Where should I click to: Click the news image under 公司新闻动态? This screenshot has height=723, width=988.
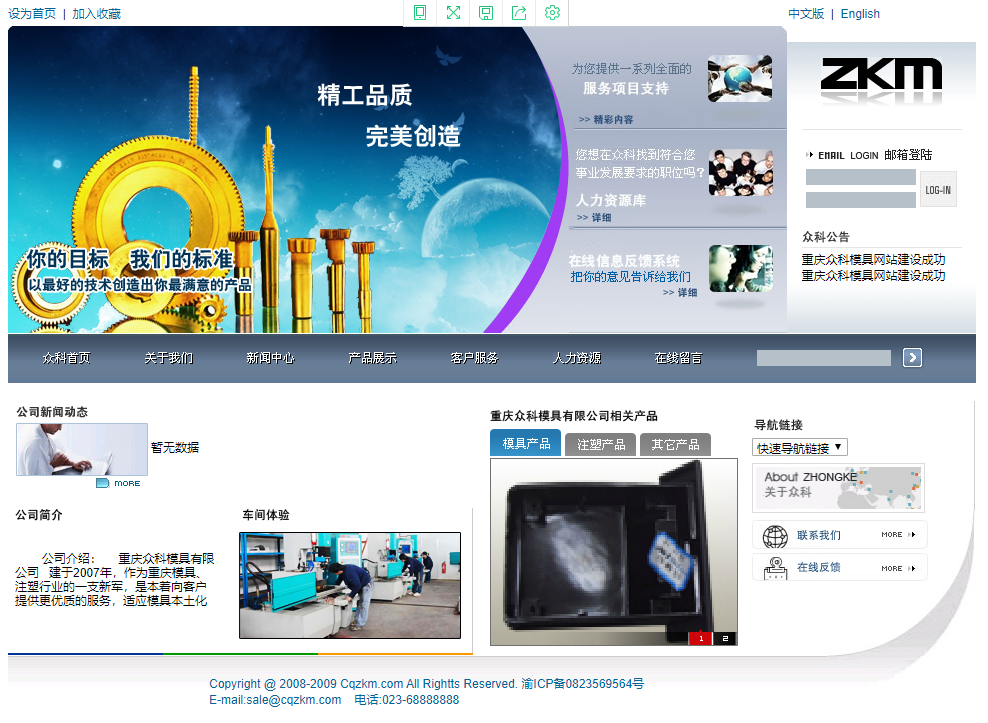[82, 449]
